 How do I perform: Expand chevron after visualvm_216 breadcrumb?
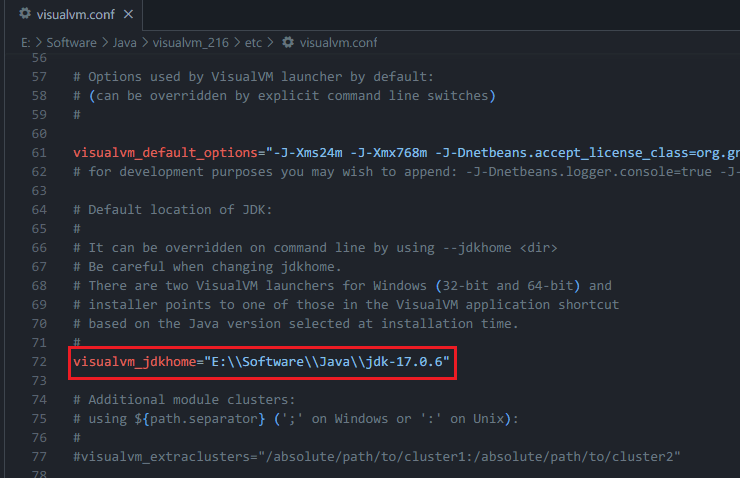click(237, 42)
